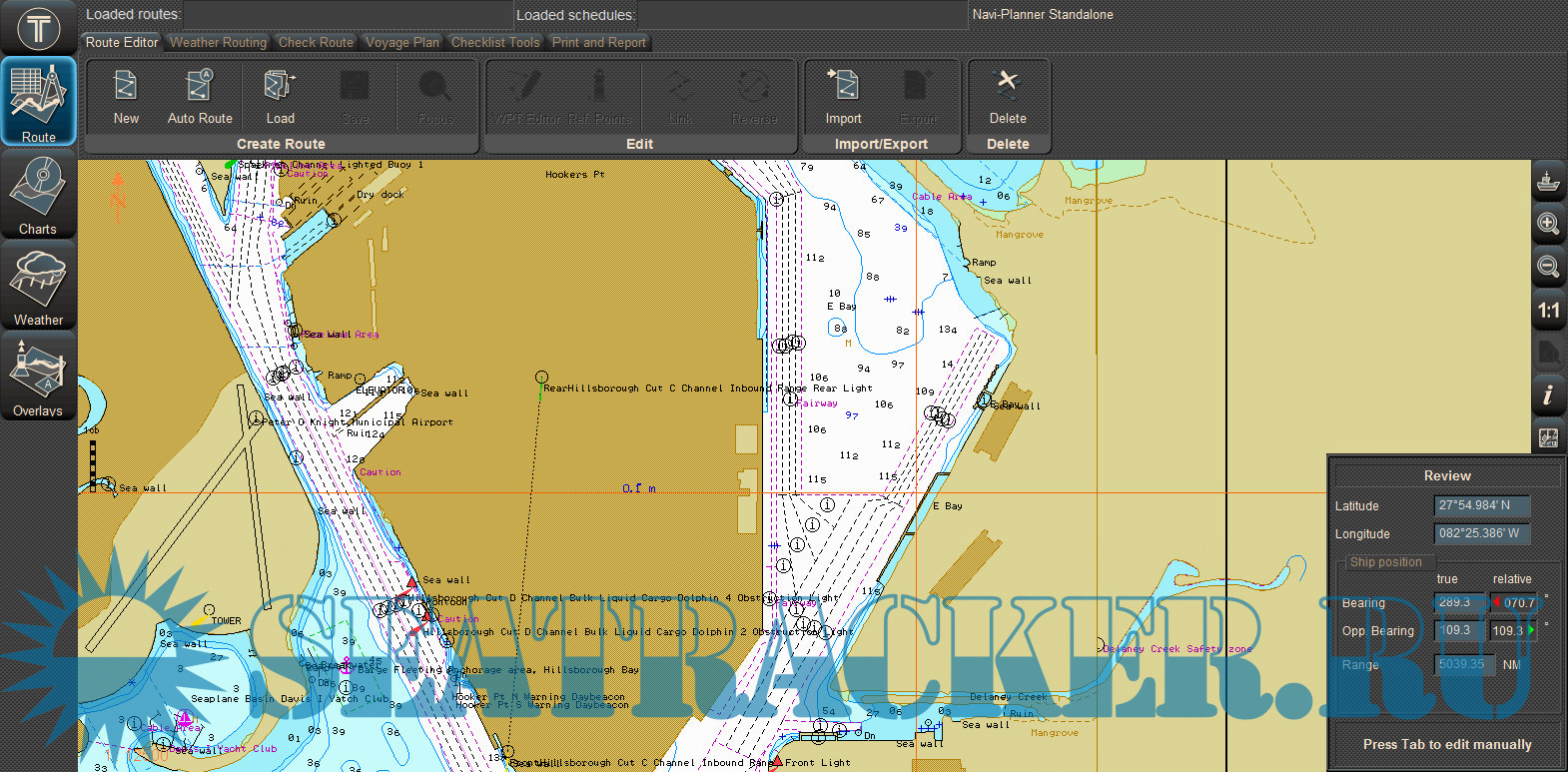
Task: Open the chart info tool
Action: click(1548, 395)
